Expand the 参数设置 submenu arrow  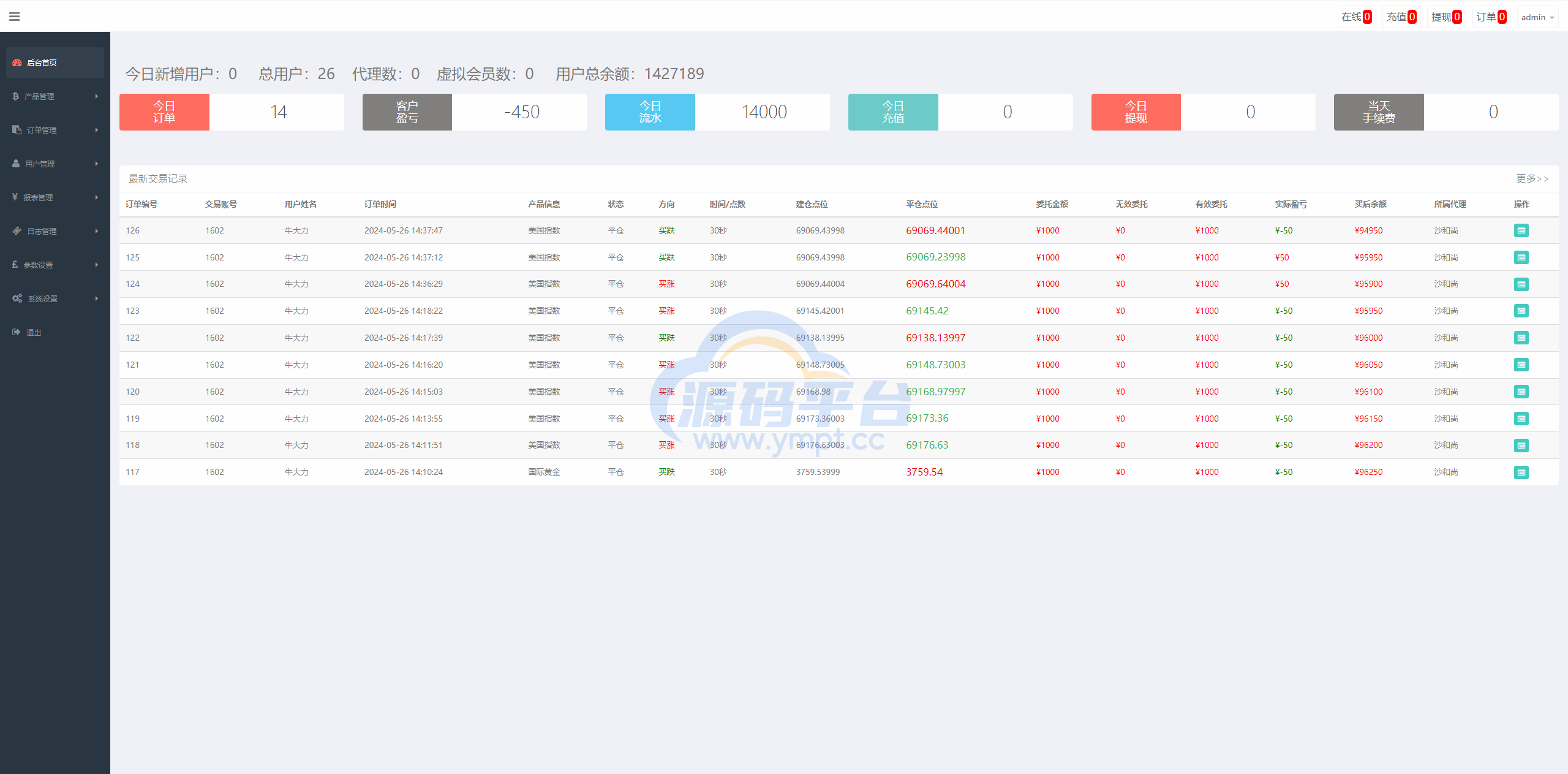(x=97, y=265)
